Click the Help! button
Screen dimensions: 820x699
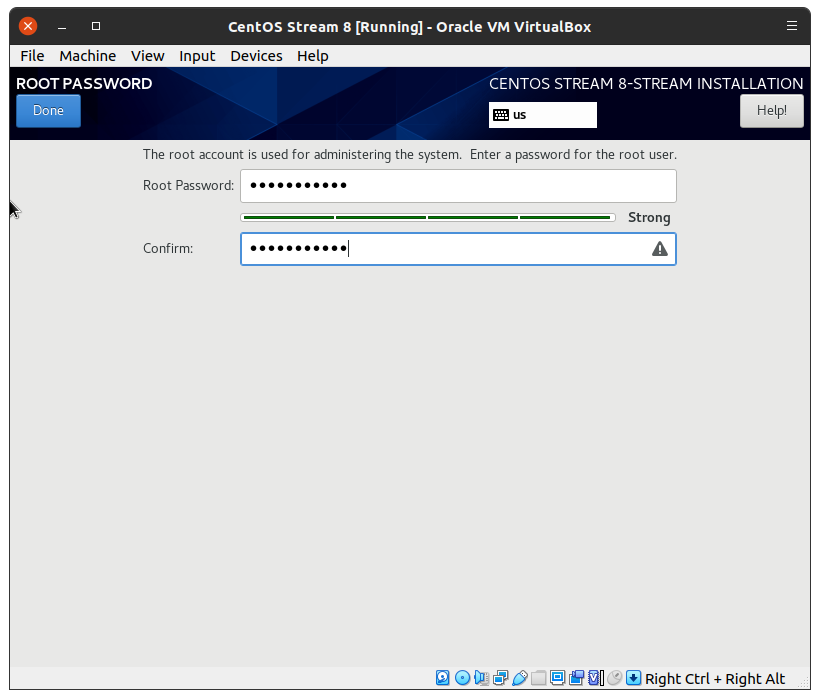point(771,111)
